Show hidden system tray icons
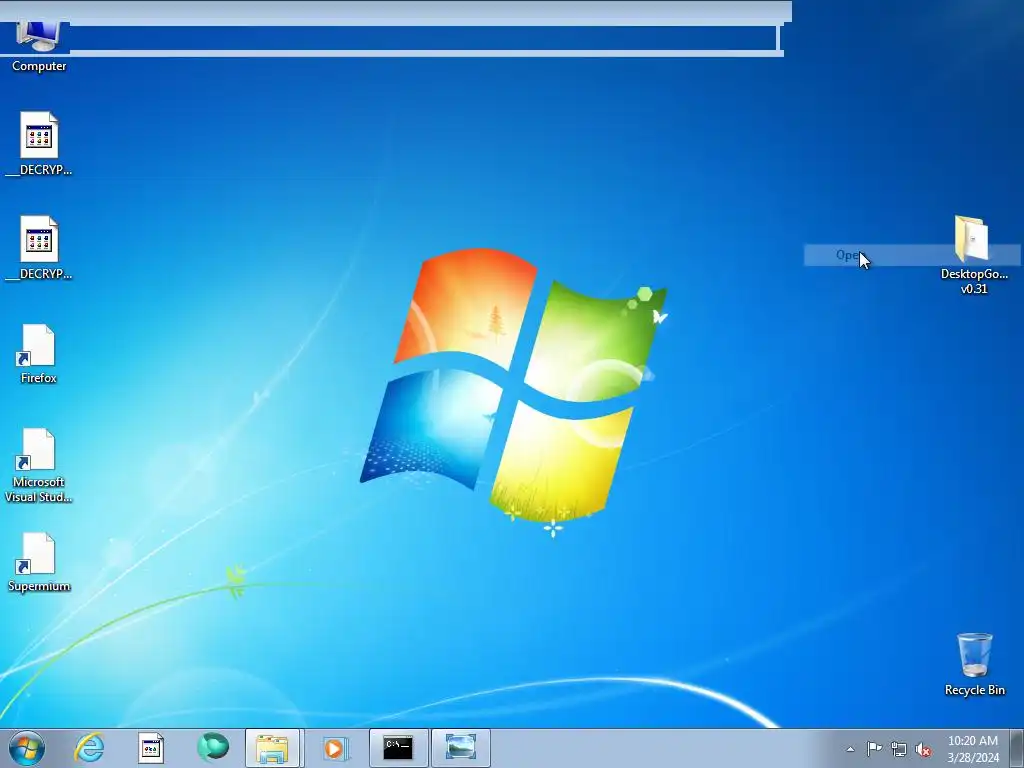The height and width of the screenshot is (768, 1024). (x=850, y=749)
